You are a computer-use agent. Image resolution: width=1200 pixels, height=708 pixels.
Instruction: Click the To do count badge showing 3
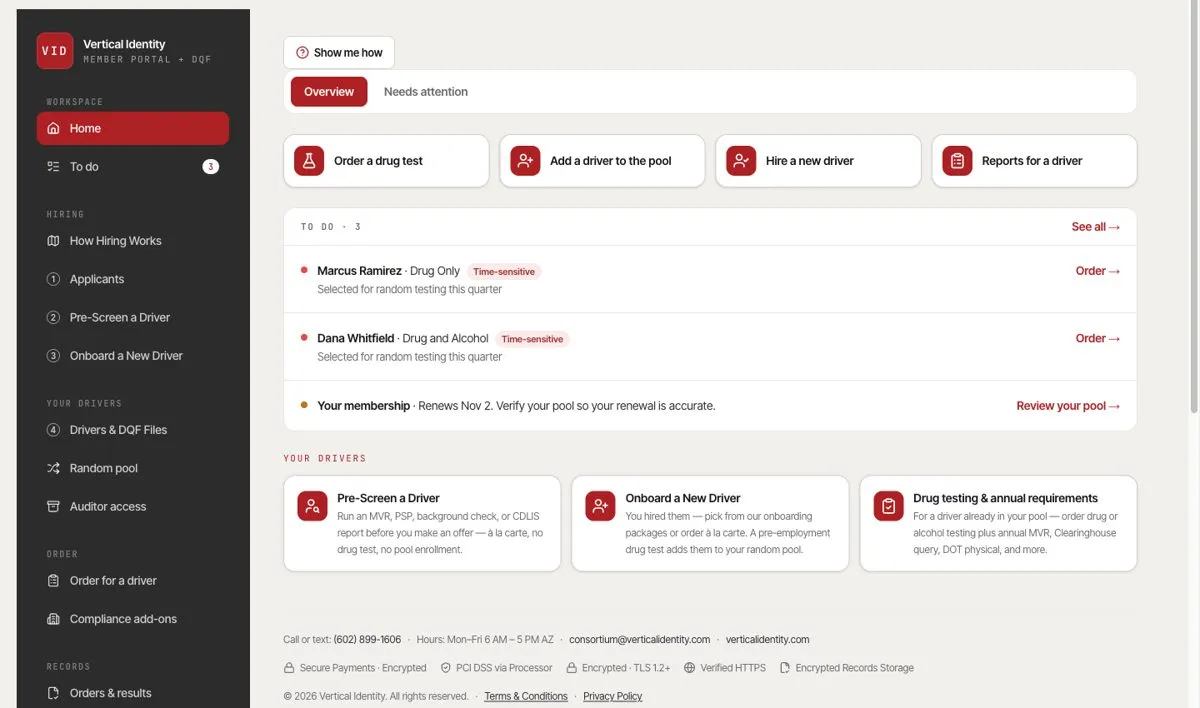coord(210,167)
